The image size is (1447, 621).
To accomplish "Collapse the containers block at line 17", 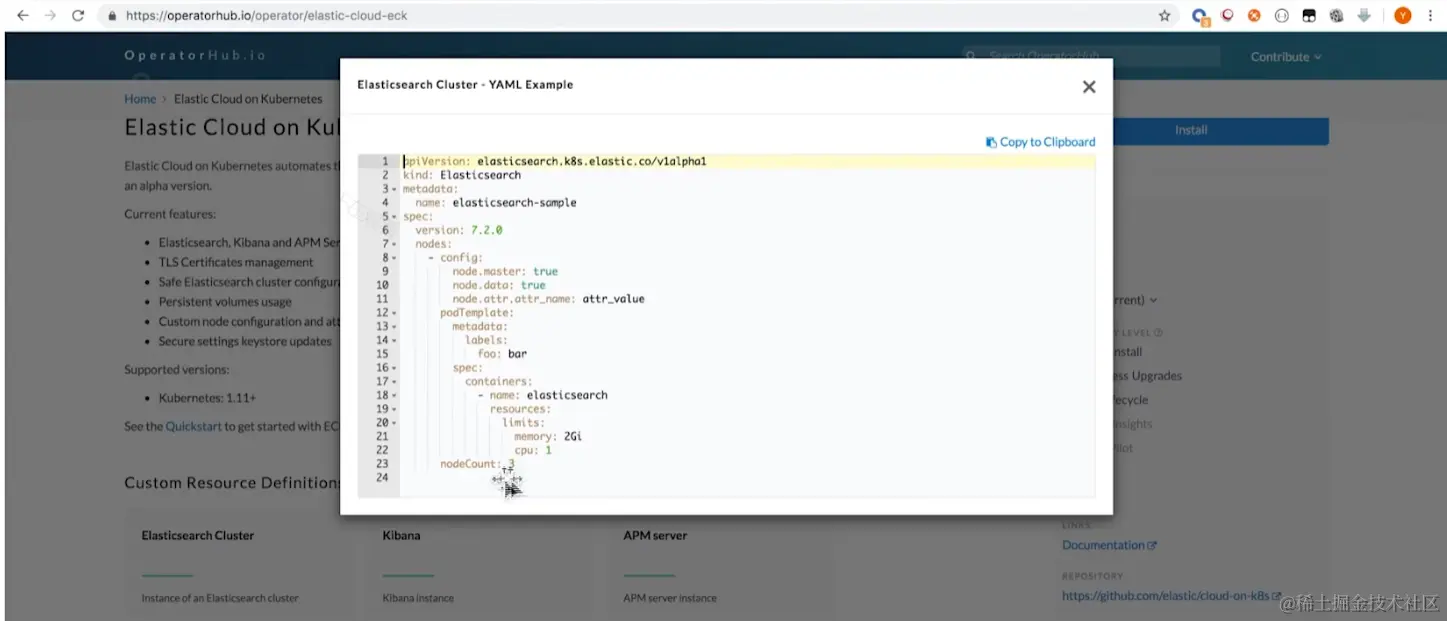I will tap(394, 382).
